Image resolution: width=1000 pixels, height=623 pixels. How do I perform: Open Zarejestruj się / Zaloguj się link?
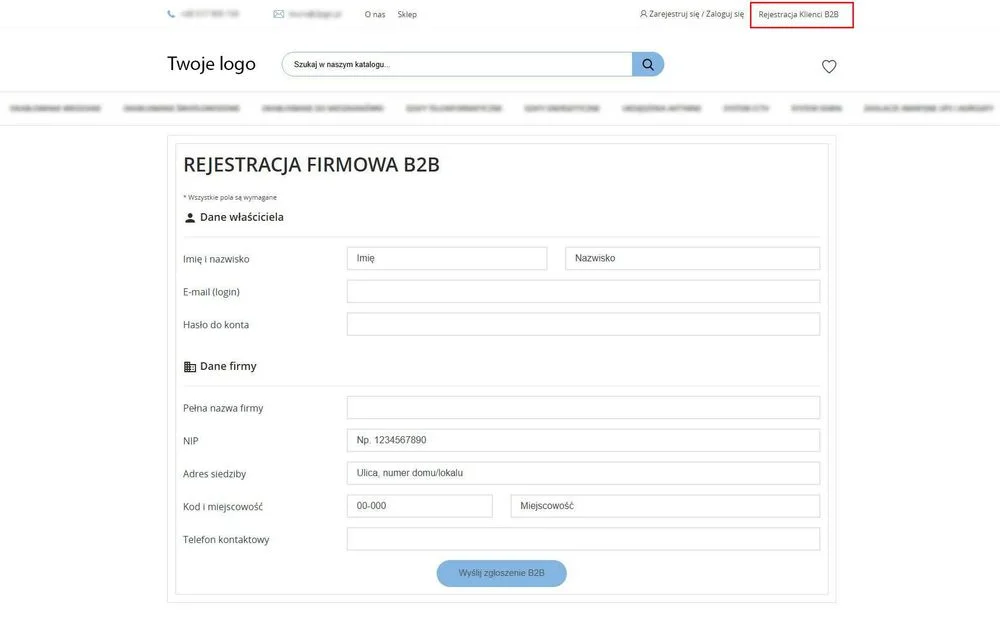coord(696,14)
